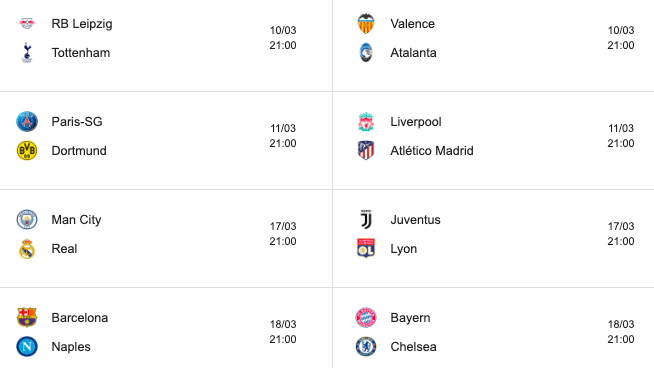The image size is (654, 368).
Task: Click the Dortmund team name
Action: click(x=79, y=151)
